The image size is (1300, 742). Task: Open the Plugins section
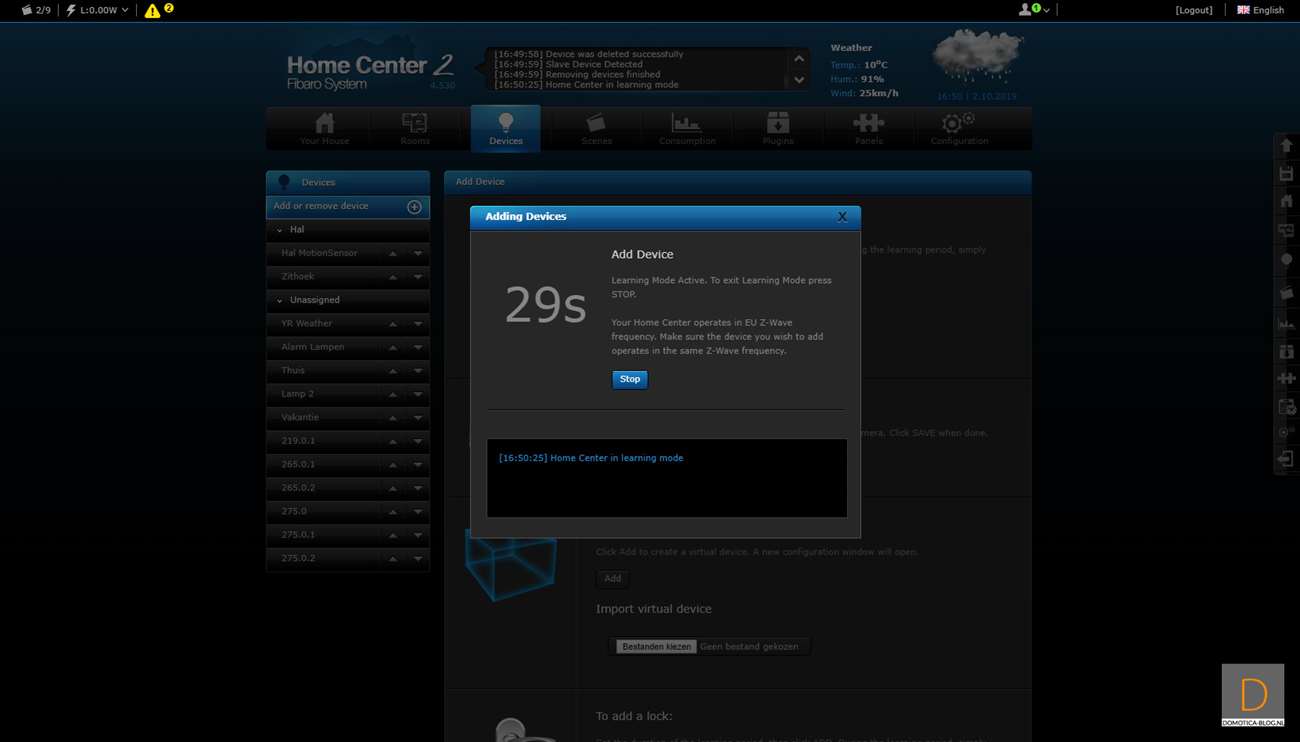778,129
